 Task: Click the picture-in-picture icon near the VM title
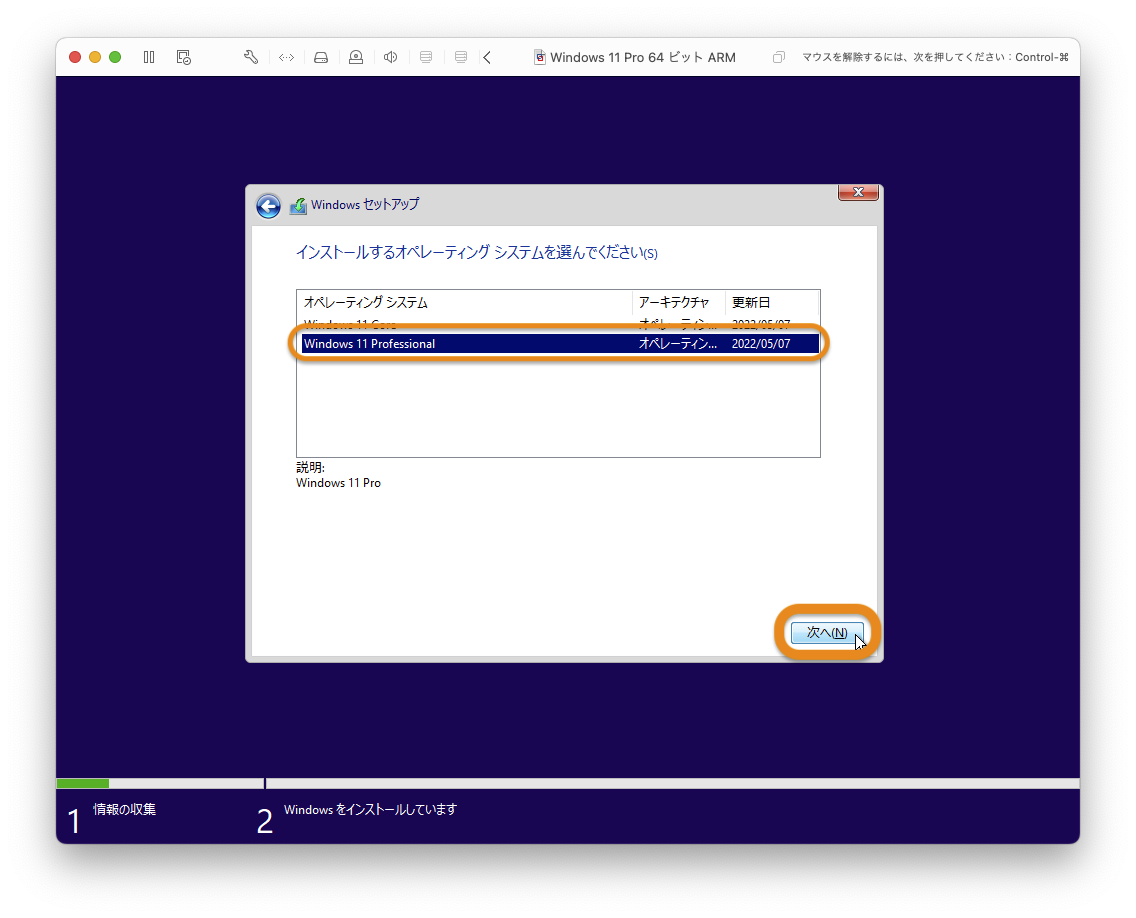[x=778, y=58]
